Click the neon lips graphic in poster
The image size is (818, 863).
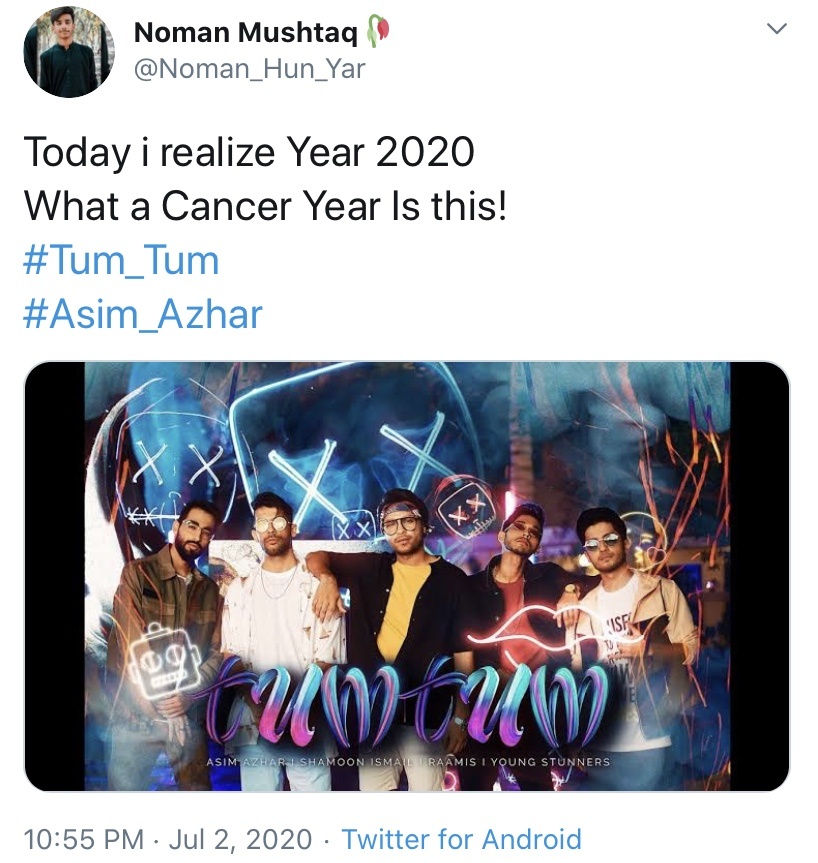528,627
